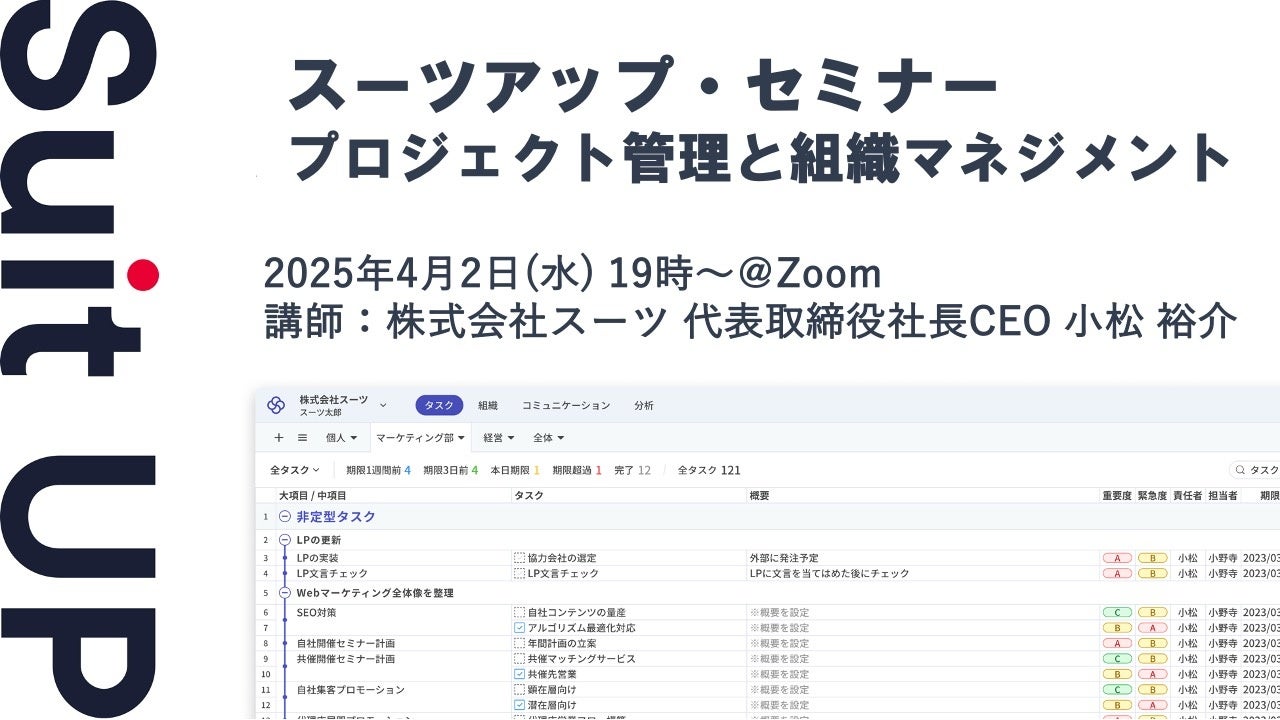The width and height of the screenshot is (1280, 720).
Task: Click 小野寺 assignee in 協力会社の選定 row
Action: 1222,558
